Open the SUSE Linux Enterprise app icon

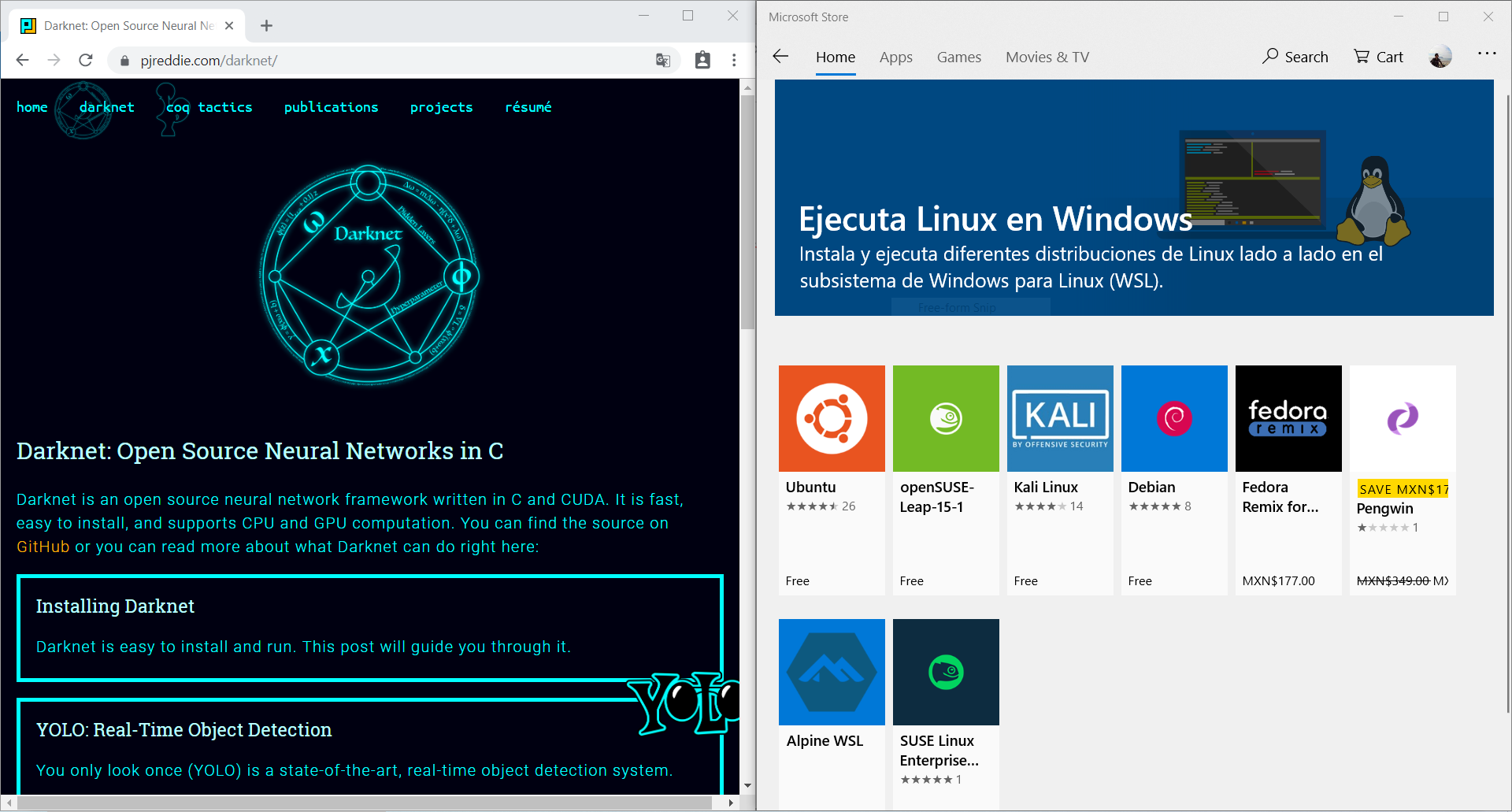946,672
